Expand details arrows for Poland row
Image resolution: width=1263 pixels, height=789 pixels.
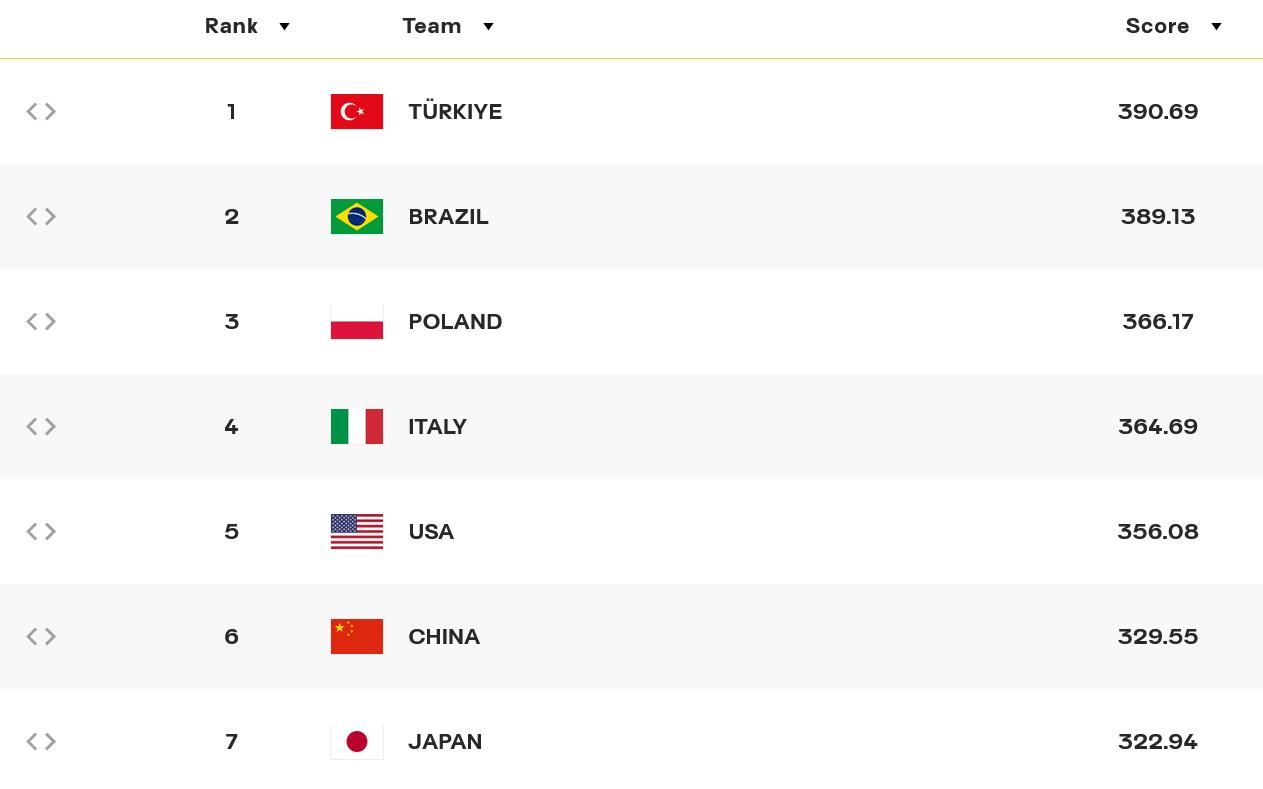41,321
